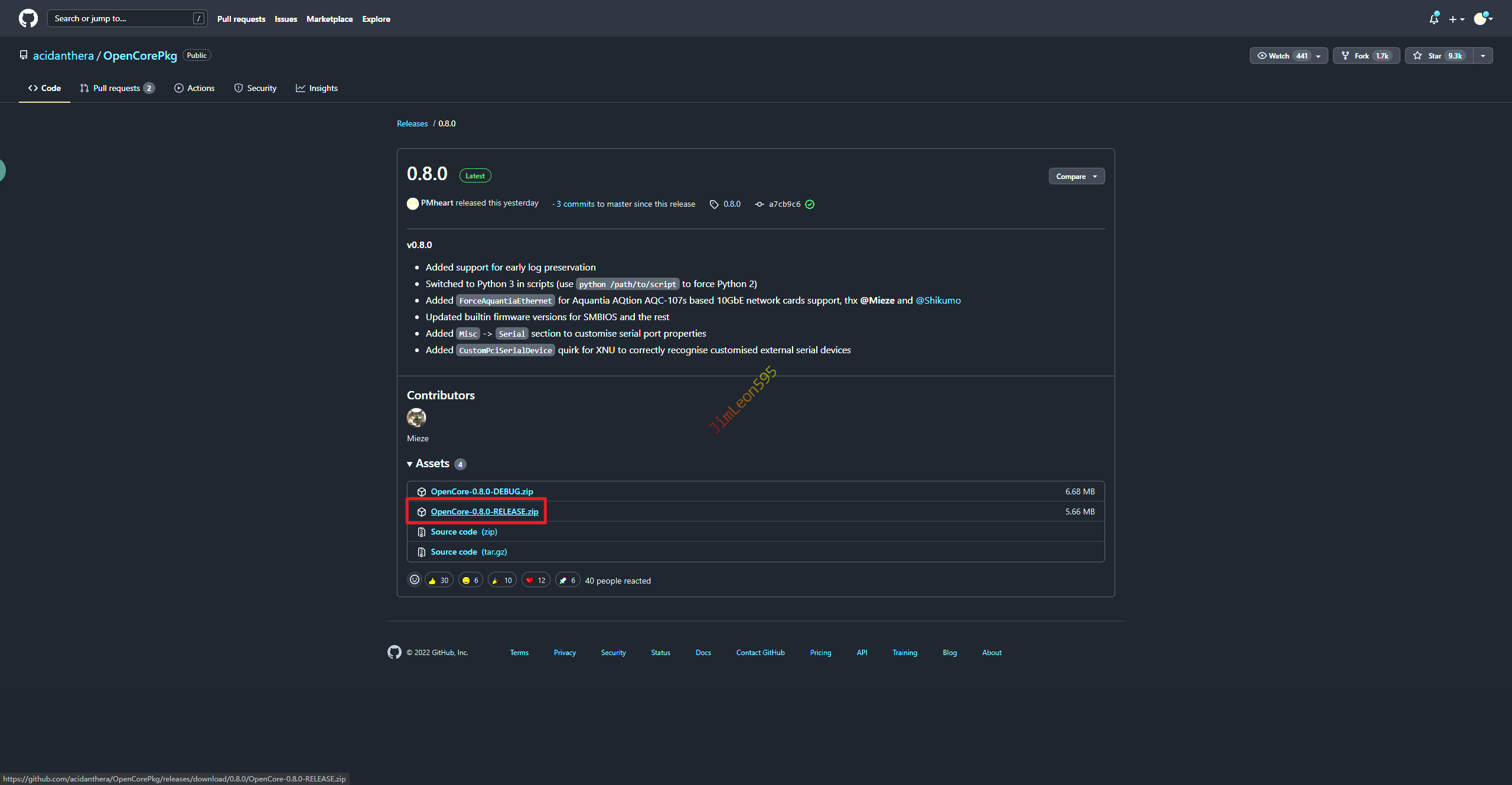The width and height of the screenshot is (1512, 785).
Task: Toggle the rocket reaction button
Action: [x=568, y=580]
